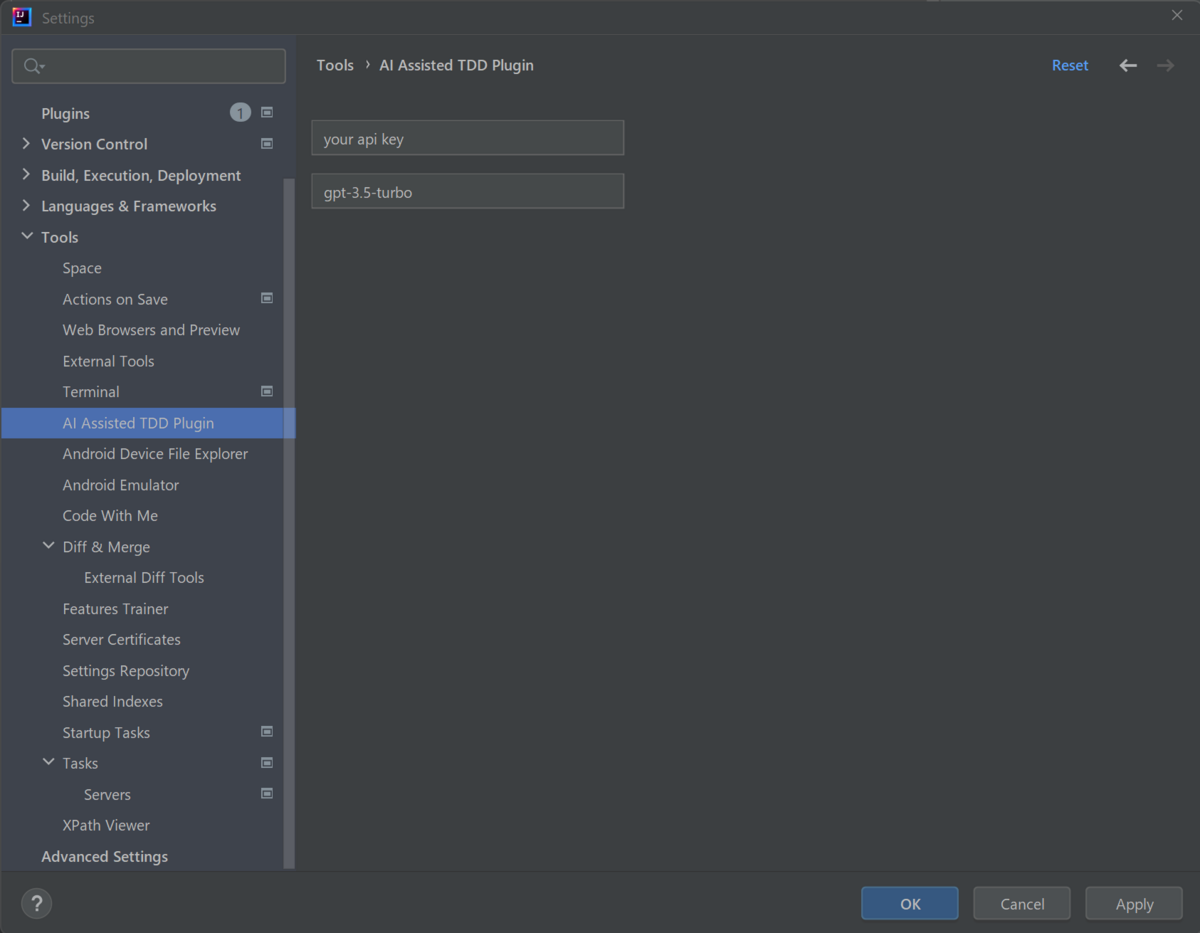The width and height of the screenshot is (1200, 933).
Task: Open Actions on Save settings
Action: 115,299
